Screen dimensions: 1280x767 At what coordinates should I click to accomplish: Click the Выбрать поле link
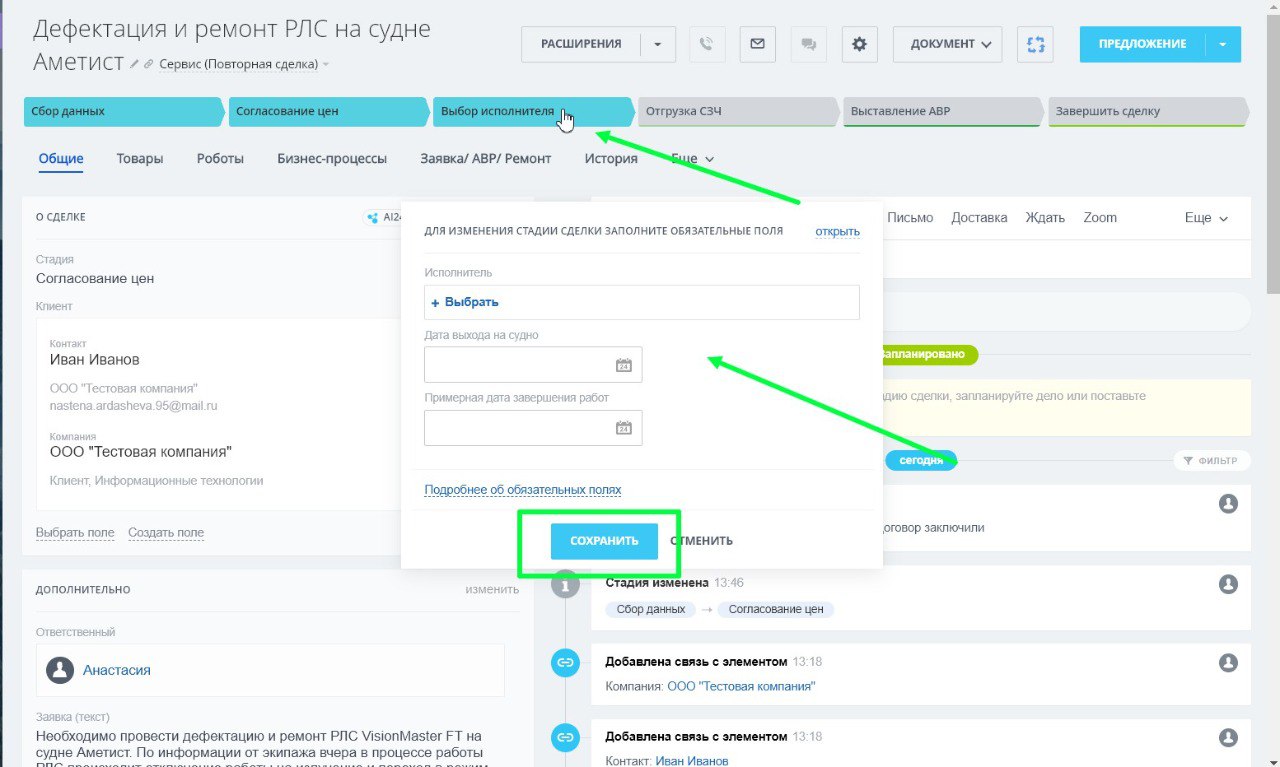75,533
